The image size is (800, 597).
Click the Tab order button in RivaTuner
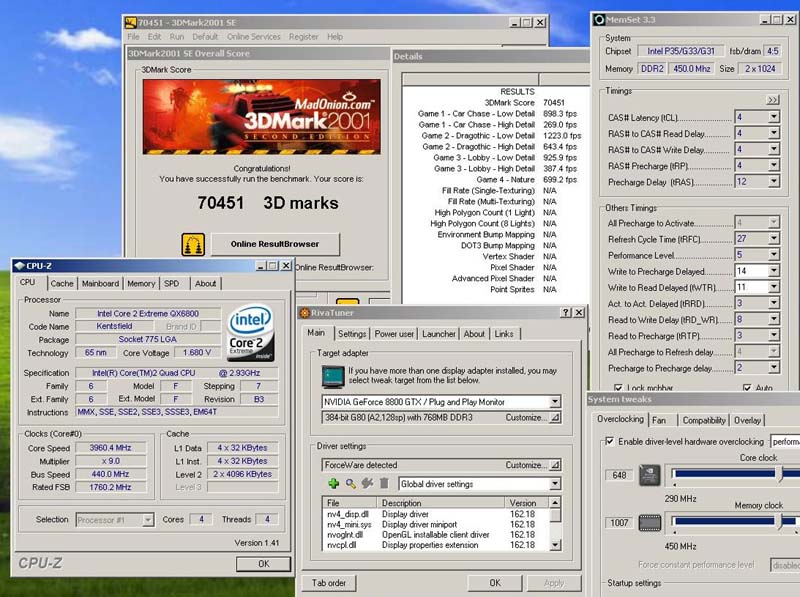pyautogui.click(x=329, y=583)
